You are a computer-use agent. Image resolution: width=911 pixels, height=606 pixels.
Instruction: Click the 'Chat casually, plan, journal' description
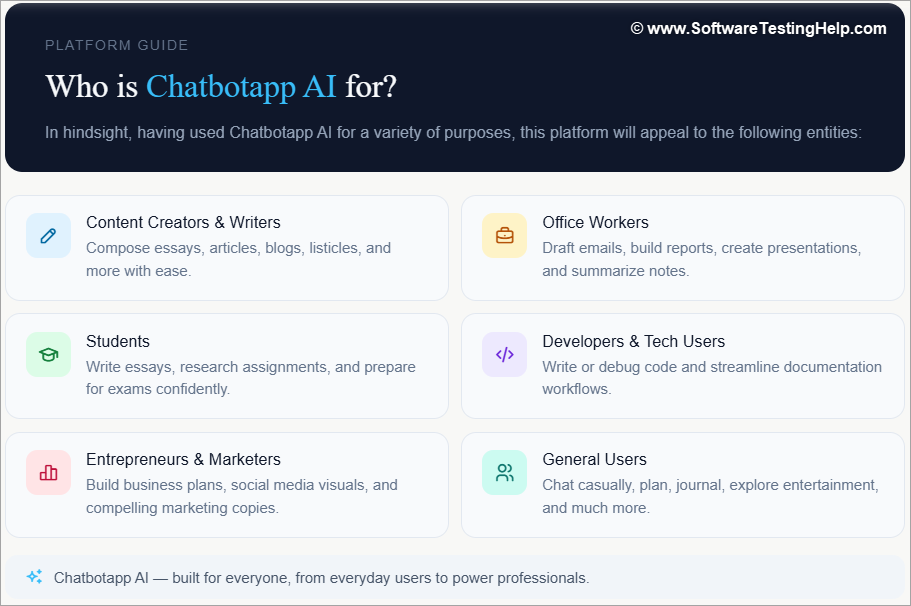tap(711, 496)
